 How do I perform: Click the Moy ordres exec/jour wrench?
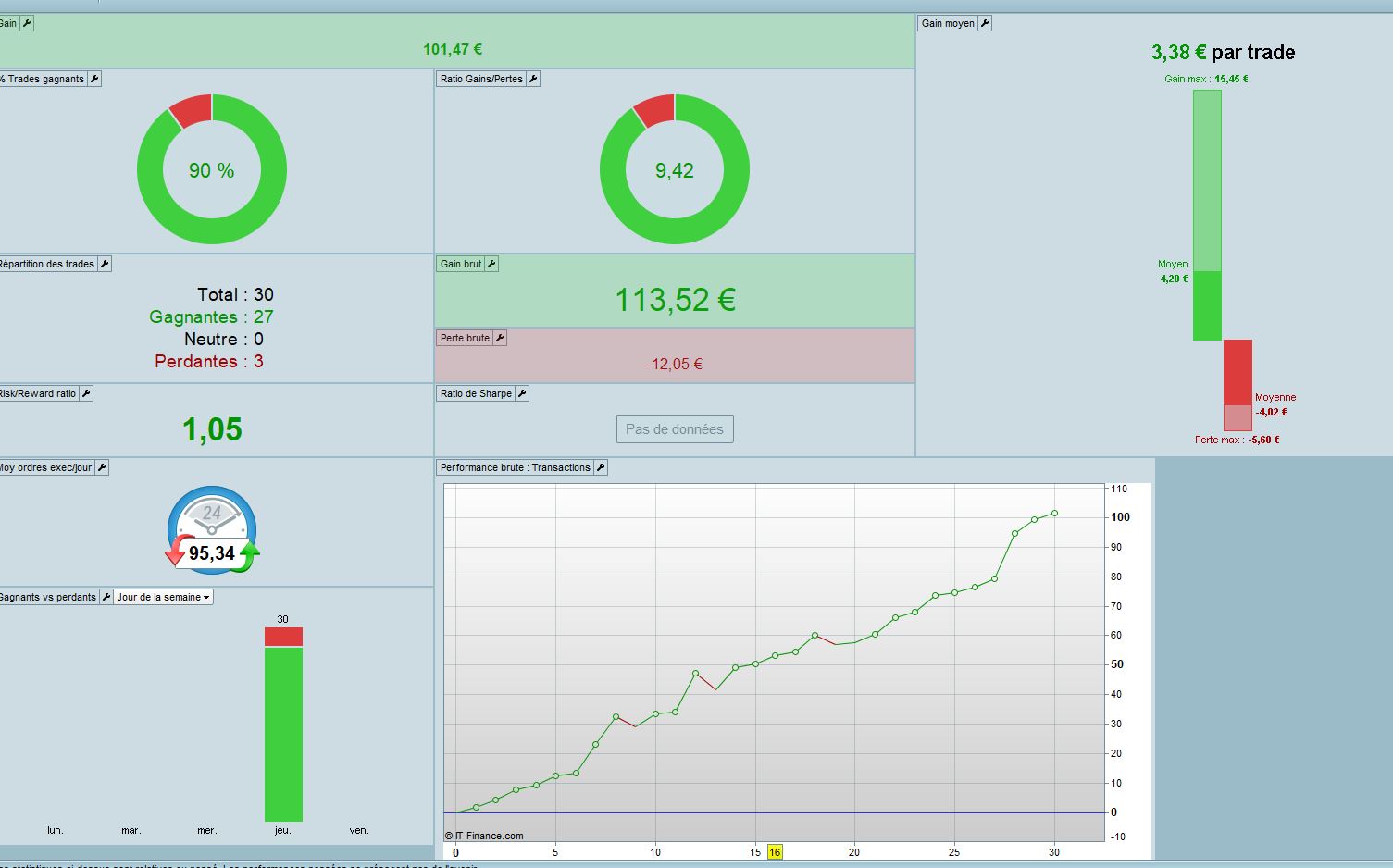click(102, 467)
